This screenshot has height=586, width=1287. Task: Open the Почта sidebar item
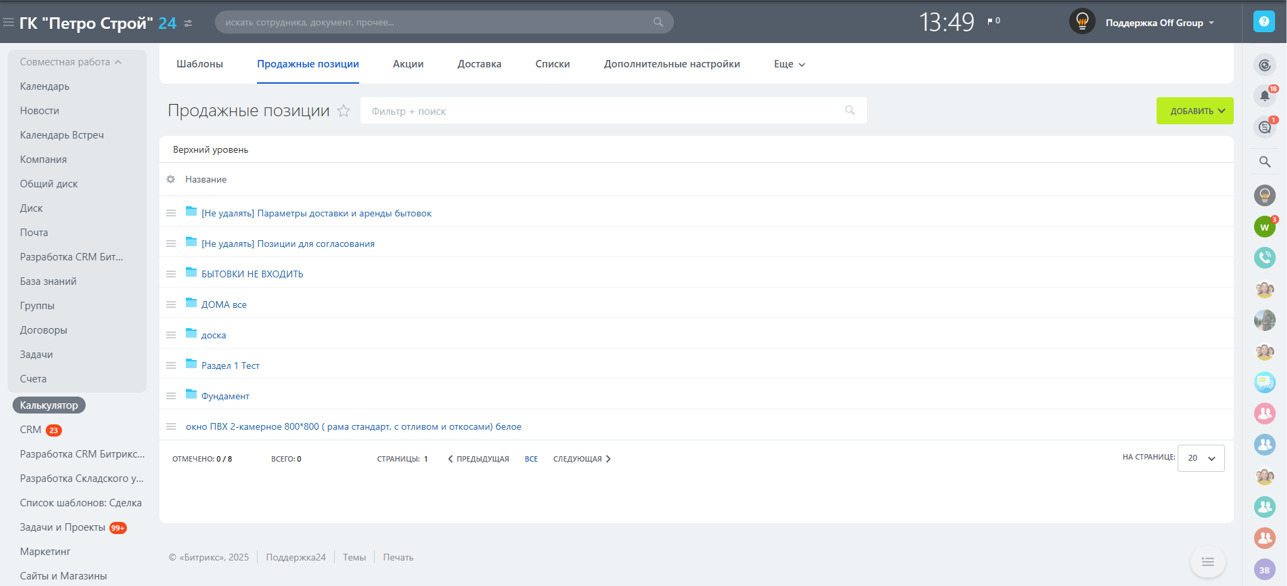click(x=34, y=233)
